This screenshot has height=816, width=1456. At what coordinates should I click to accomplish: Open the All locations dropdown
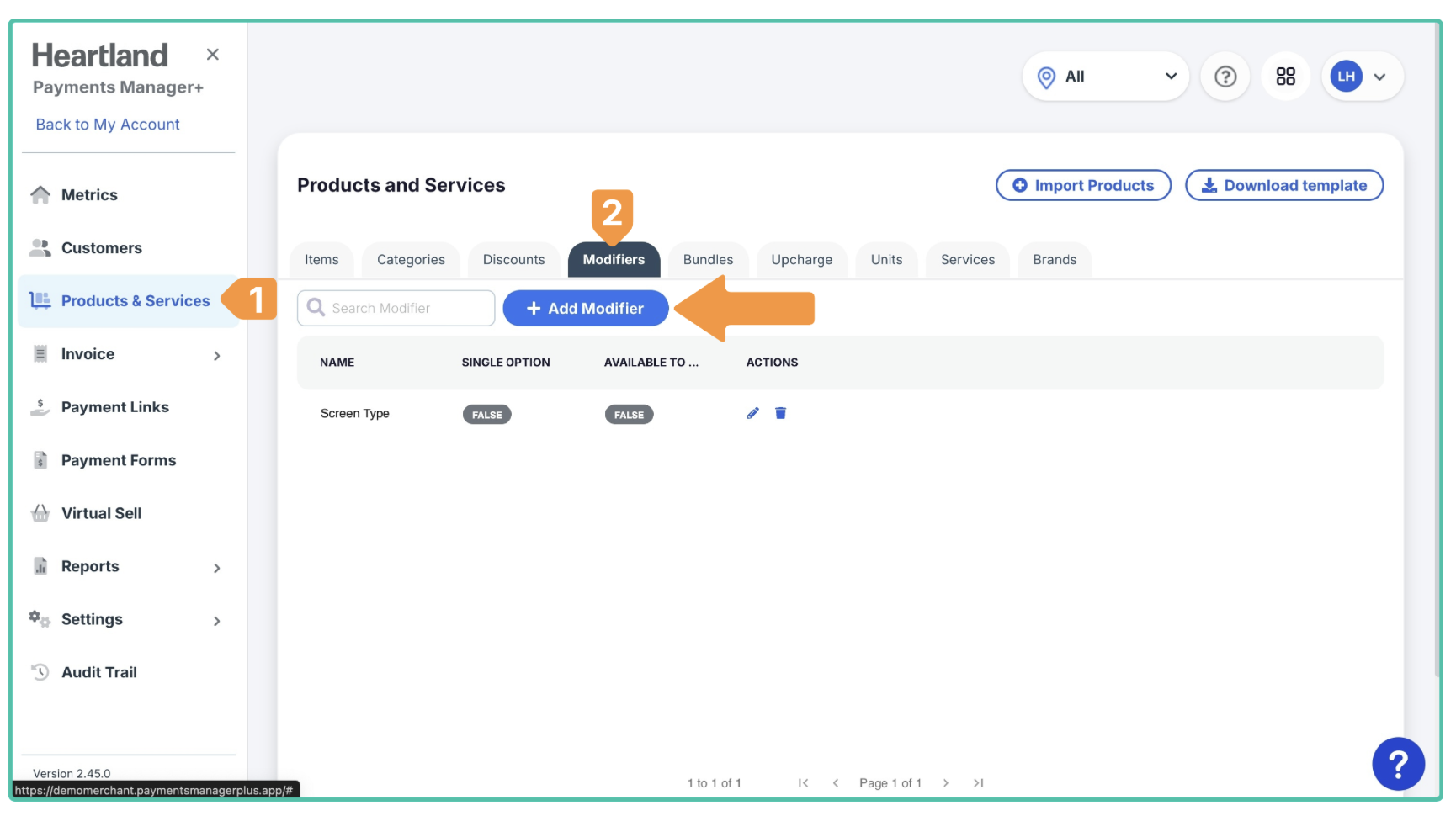[x=1105, y=77]
